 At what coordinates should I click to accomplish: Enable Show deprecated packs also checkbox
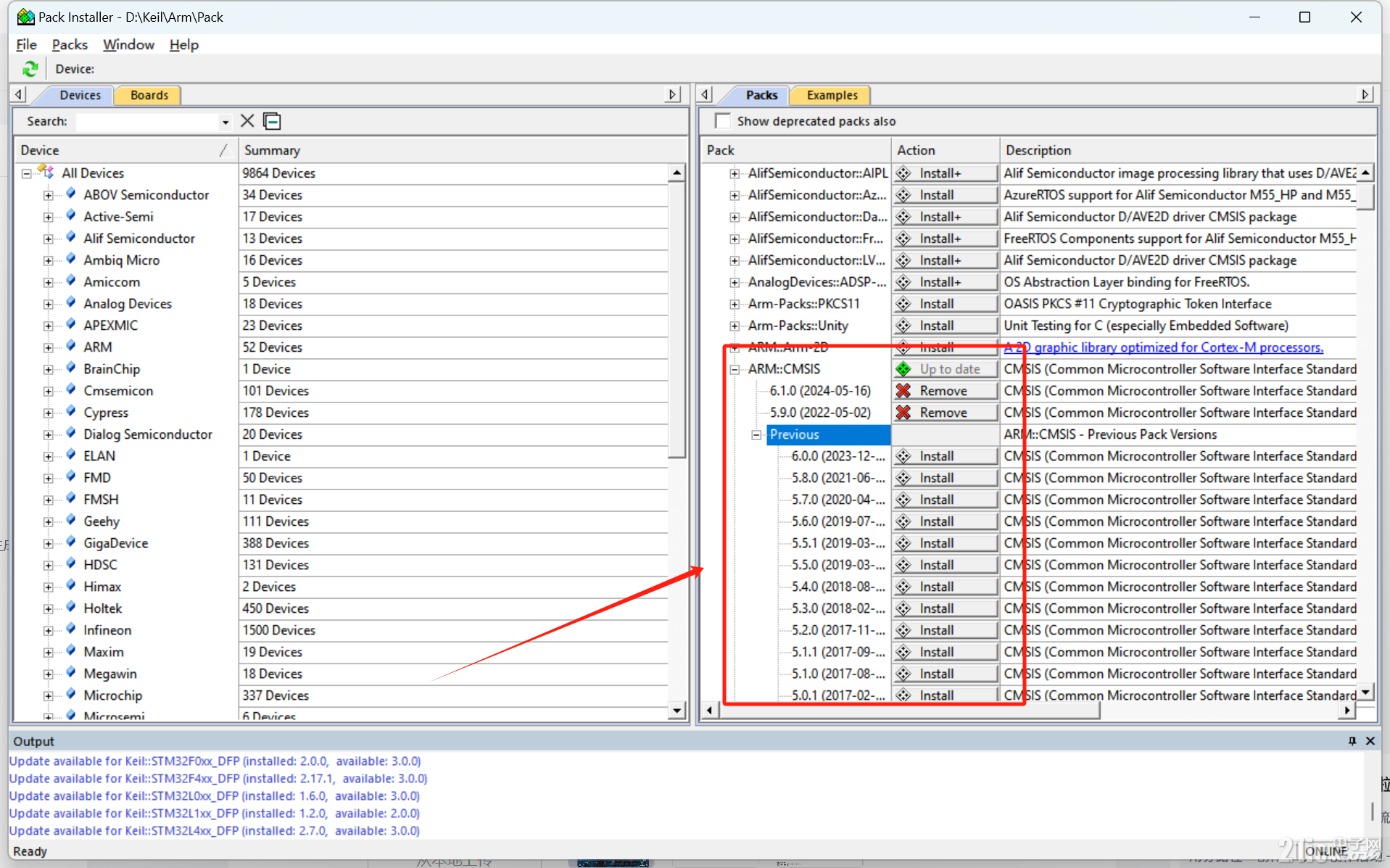pyautogui.click(x=723, y=121)
